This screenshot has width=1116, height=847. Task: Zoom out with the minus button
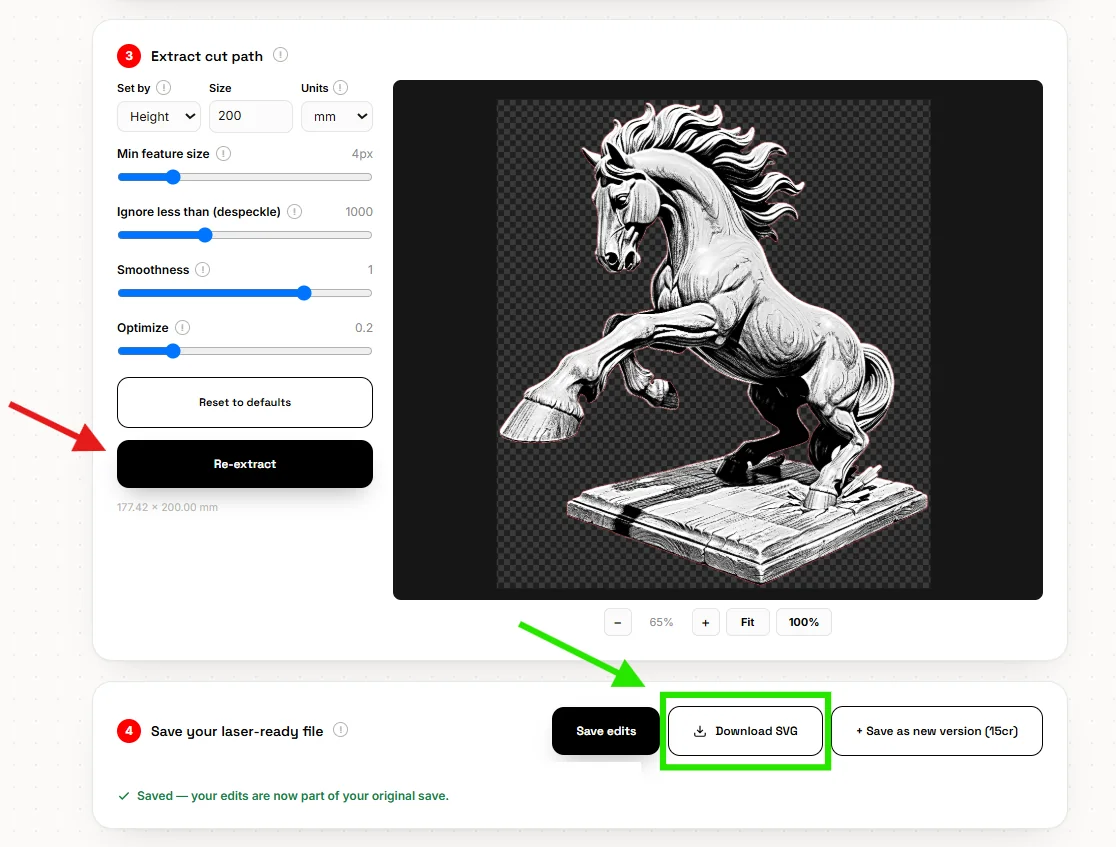click(618, 622)
